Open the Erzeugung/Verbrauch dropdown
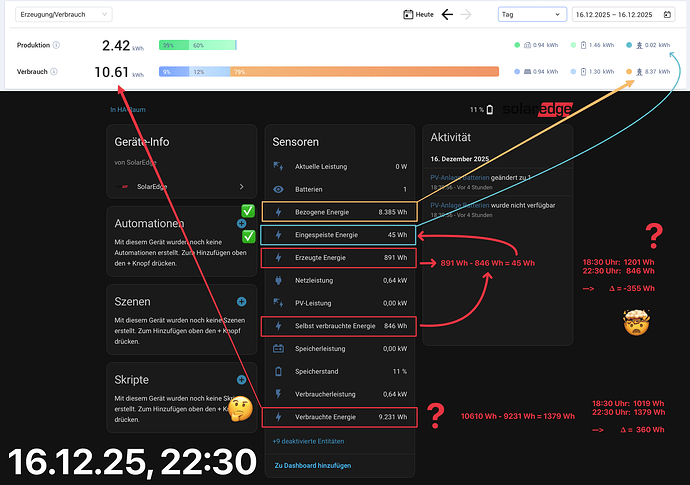The width and height of the screenshot is (690, 485). pyautogui.click(x=64, y=15)
